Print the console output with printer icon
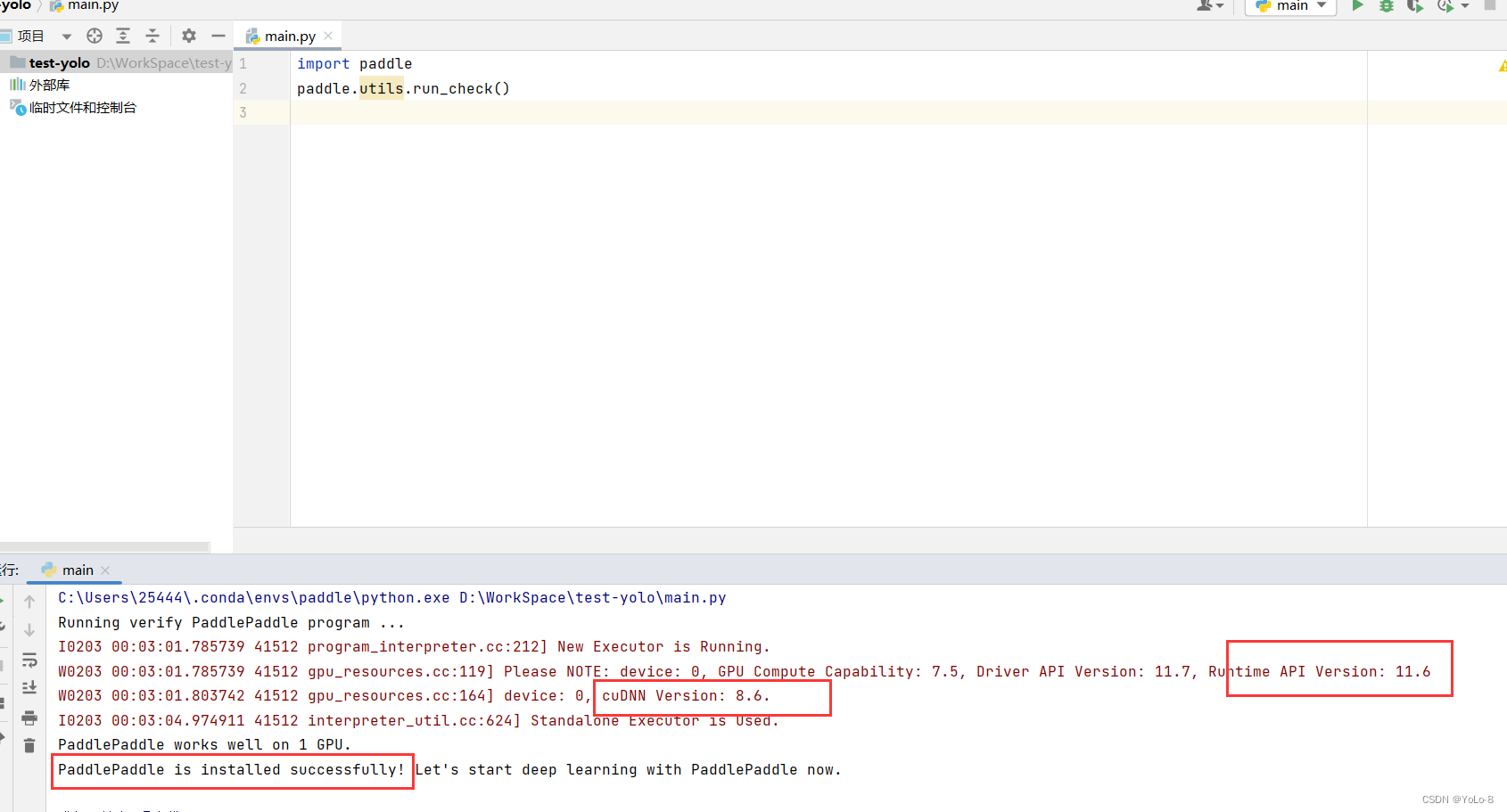Image resolution: width=1507 pixels, height=812 pixels. pos(29,718)
